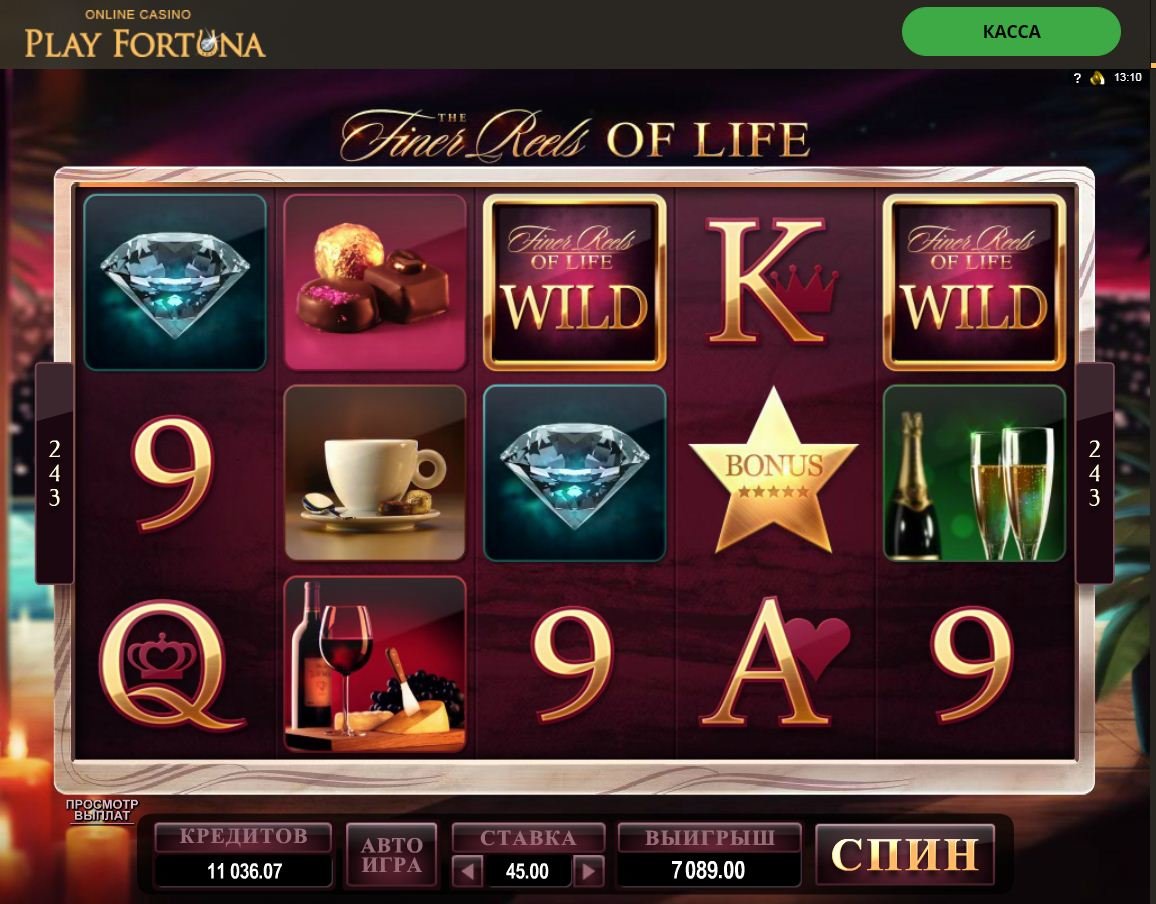Click the wine and cheese board symbol
The height and width of the screenshot is (904, 1156).
375,664
